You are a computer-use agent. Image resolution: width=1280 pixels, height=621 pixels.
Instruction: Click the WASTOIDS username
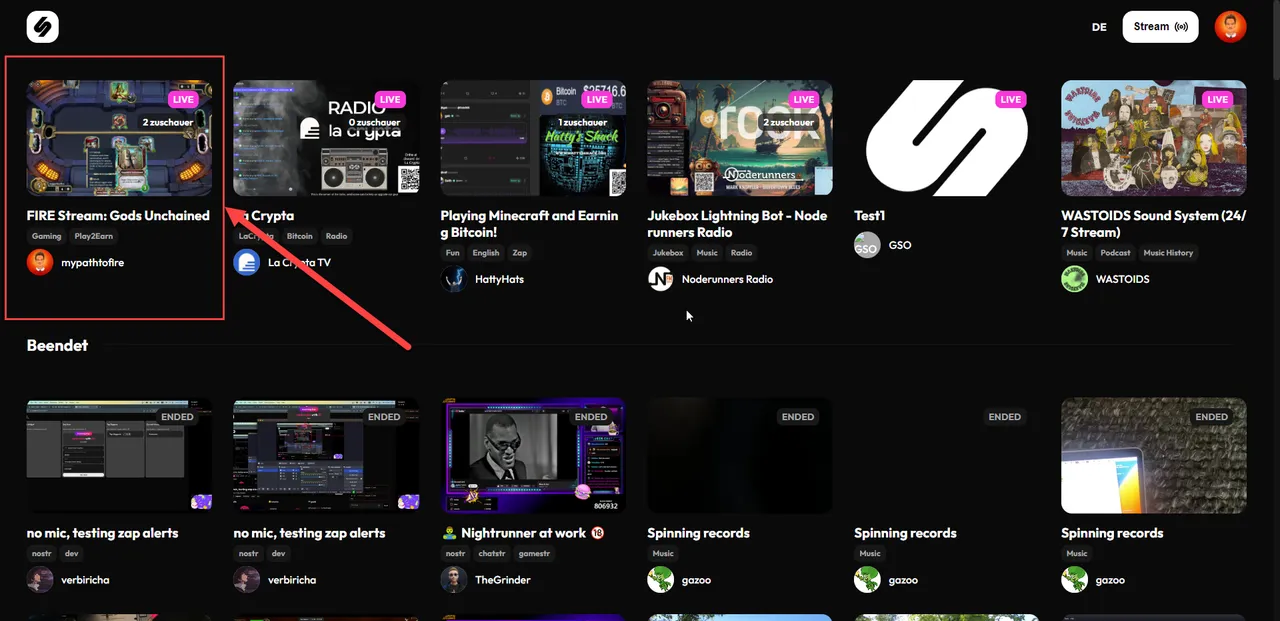tap(1122, 279)
